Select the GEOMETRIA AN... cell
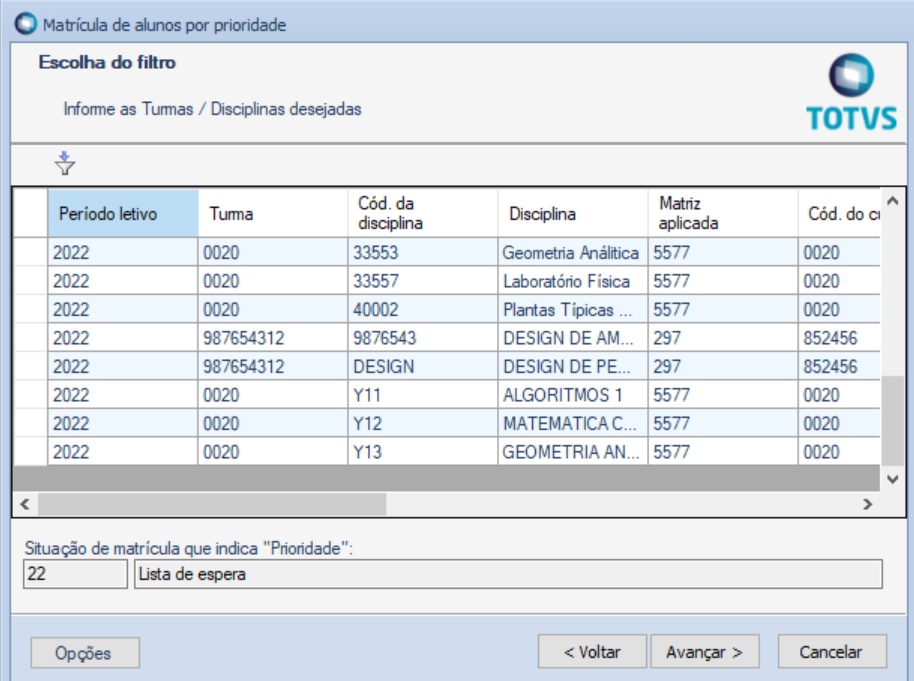The height and width of the screenshot is (681, 914). click(573, 452)
